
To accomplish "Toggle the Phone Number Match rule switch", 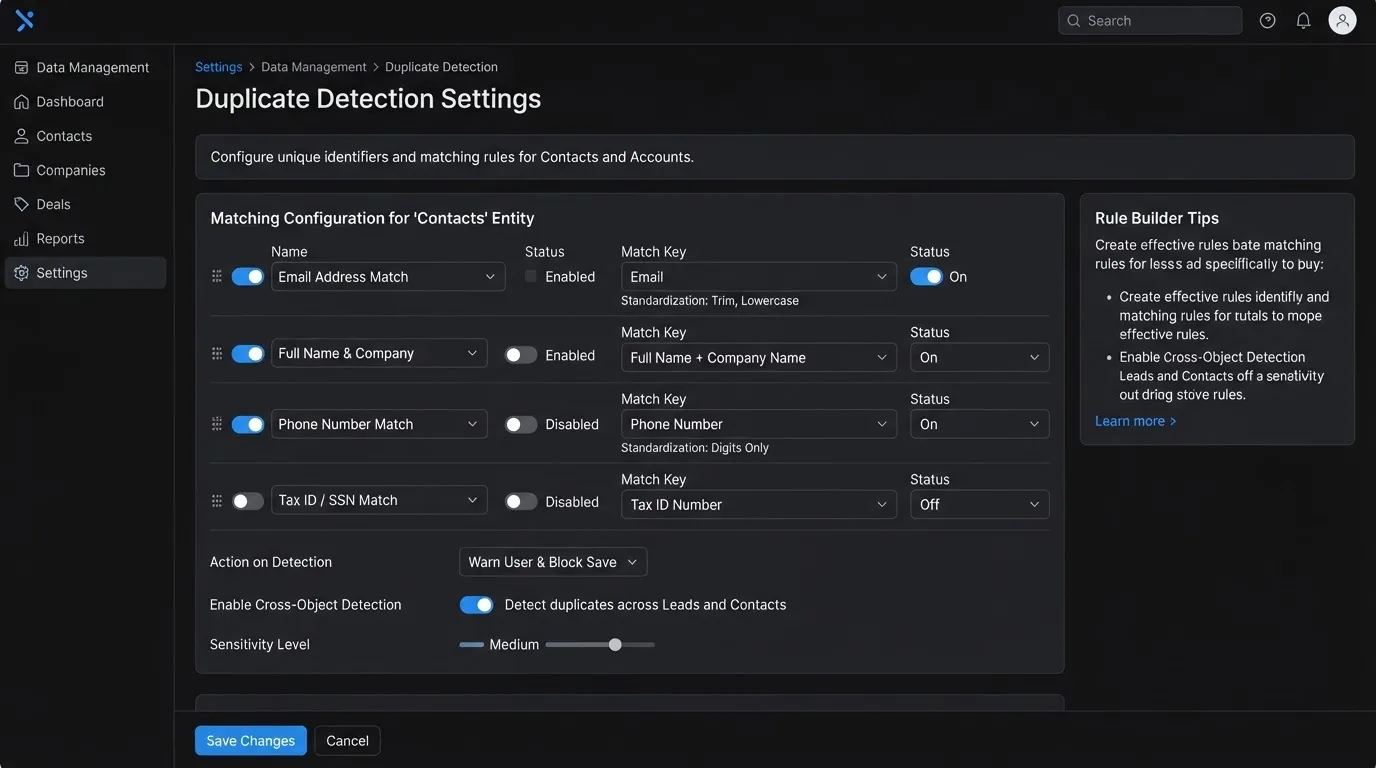I will click(x=248, y=424).
